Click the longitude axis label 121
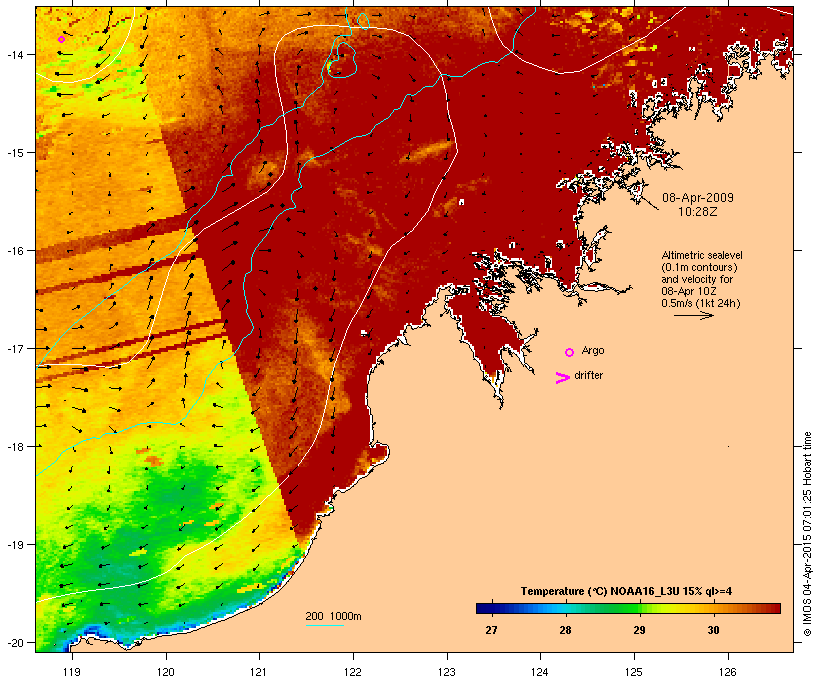The image size is (820, 680). (x=259, y=672)
